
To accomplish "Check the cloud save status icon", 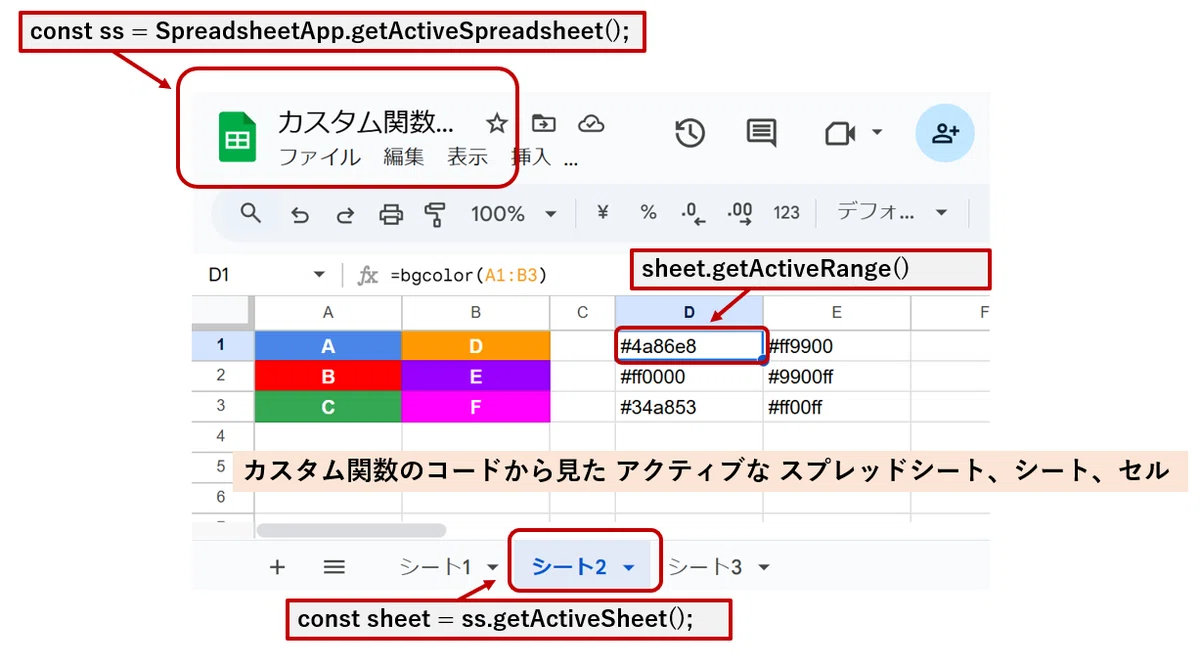I will click(x=591, y=124).
